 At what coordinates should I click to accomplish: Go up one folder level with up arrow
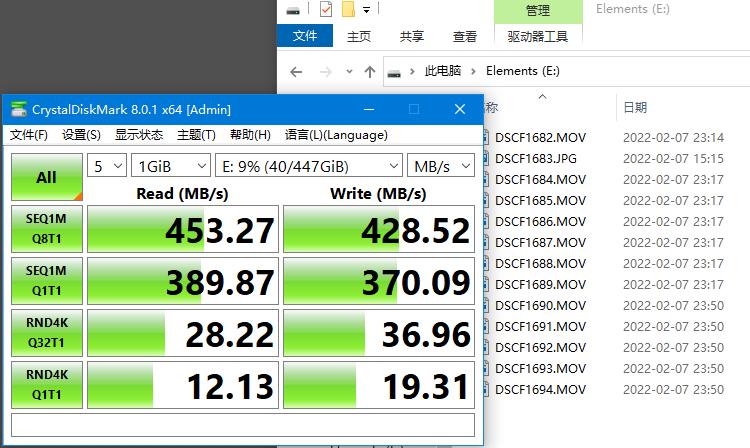(369, 72)
